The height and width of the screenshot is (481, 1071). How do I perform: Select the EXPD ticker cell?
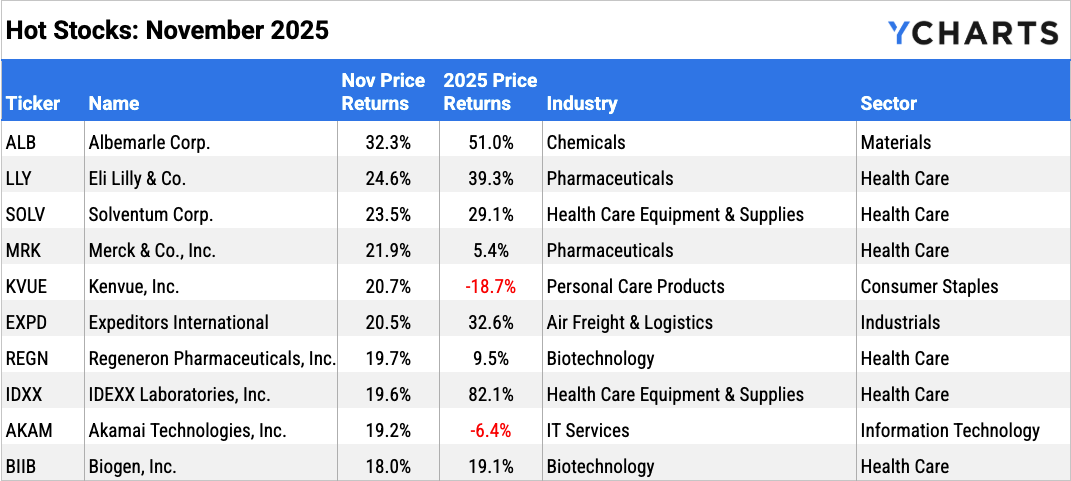[27, 323]
